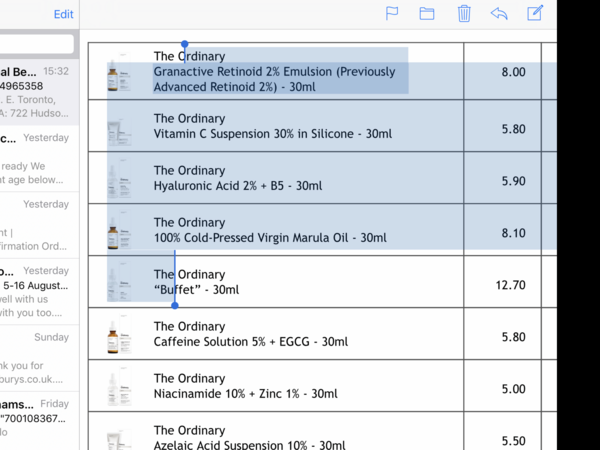Tap the mailbox search field

(36, 44)
